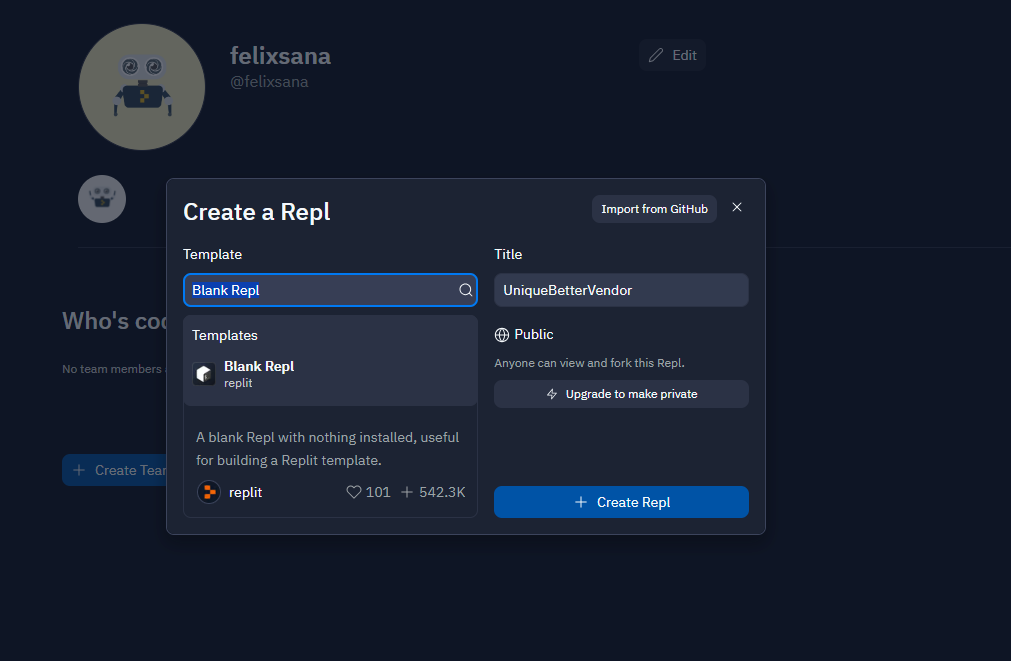The width and height of the screenshot is (1011, 661).
Task: Edit the felixsana profile
Action: coord(672,55)
